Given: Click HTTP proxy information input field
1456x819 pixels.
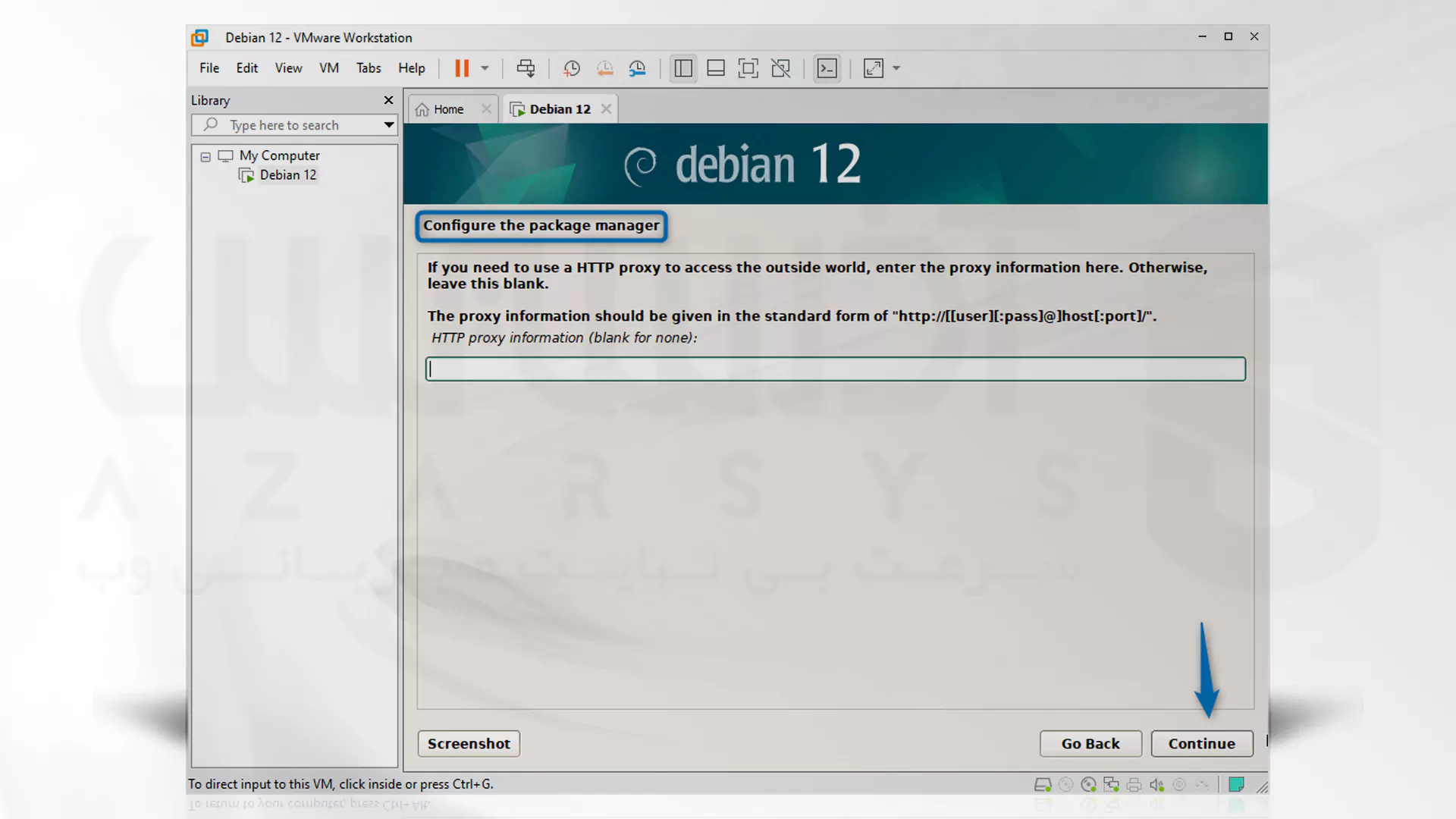Looking at the screenshot, I should pos(835,368).
